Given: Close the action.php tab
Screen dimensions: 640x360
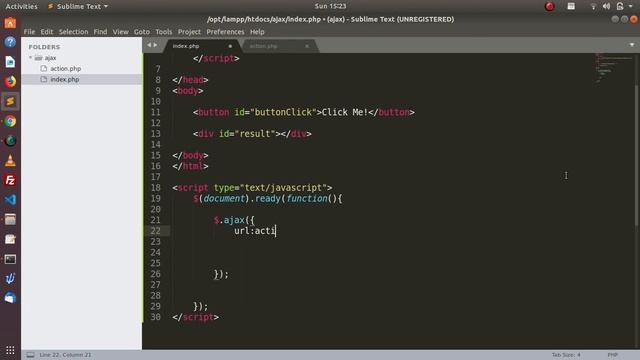Looking at the screenshot, I should coord(307,46).
